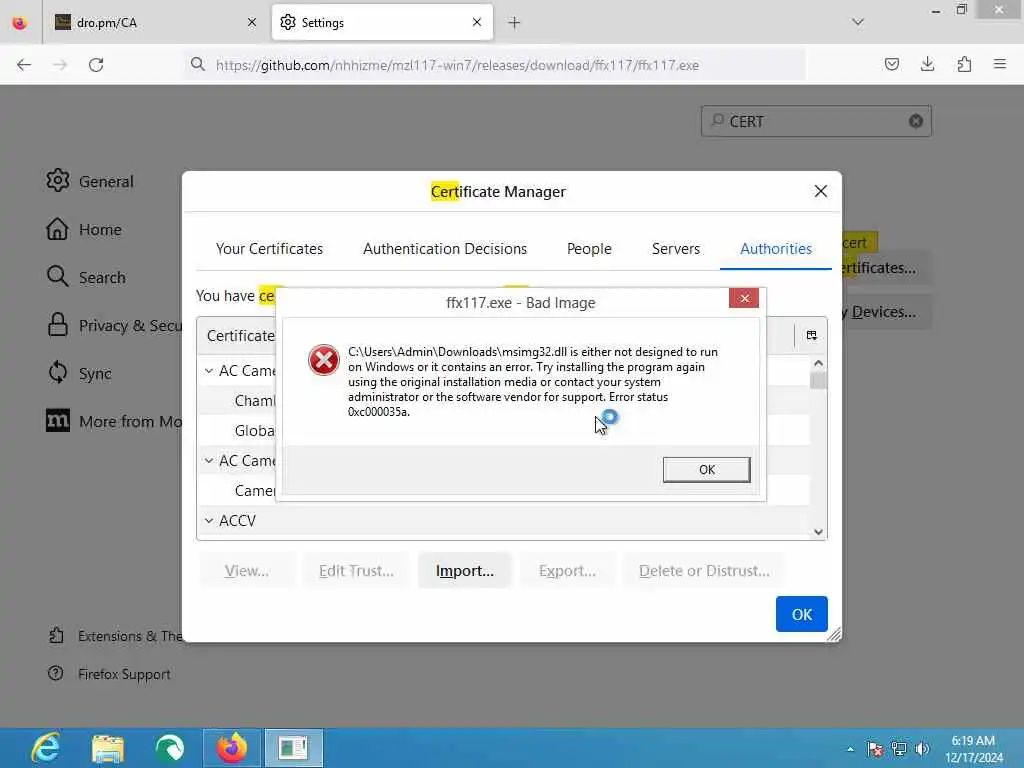Screen dimensions: 1024x768
Task: Open Save to Pocket icon
Action: tap(891, 64)
